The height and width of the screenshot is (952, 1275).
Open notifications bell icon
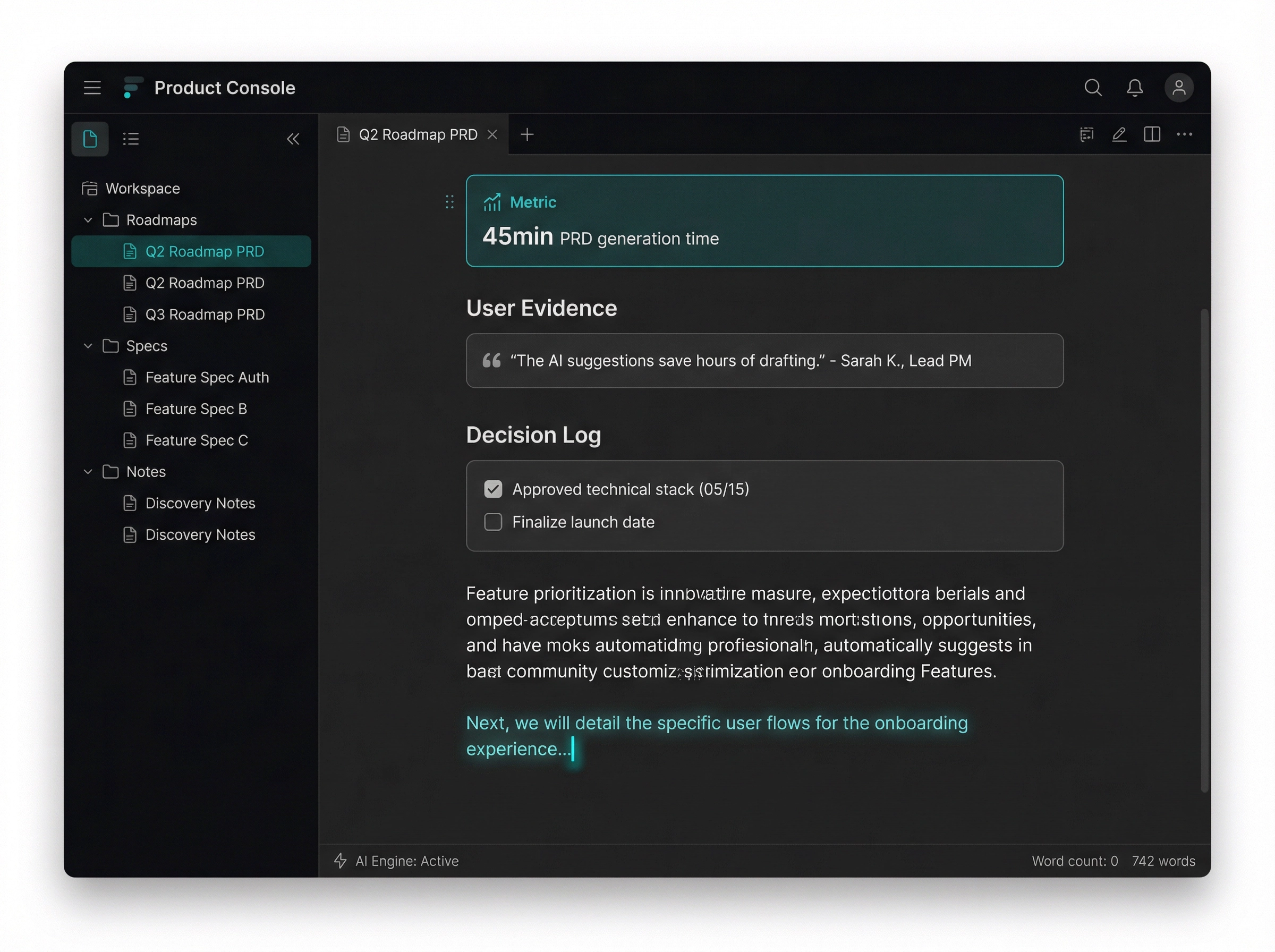point(1134,88)
